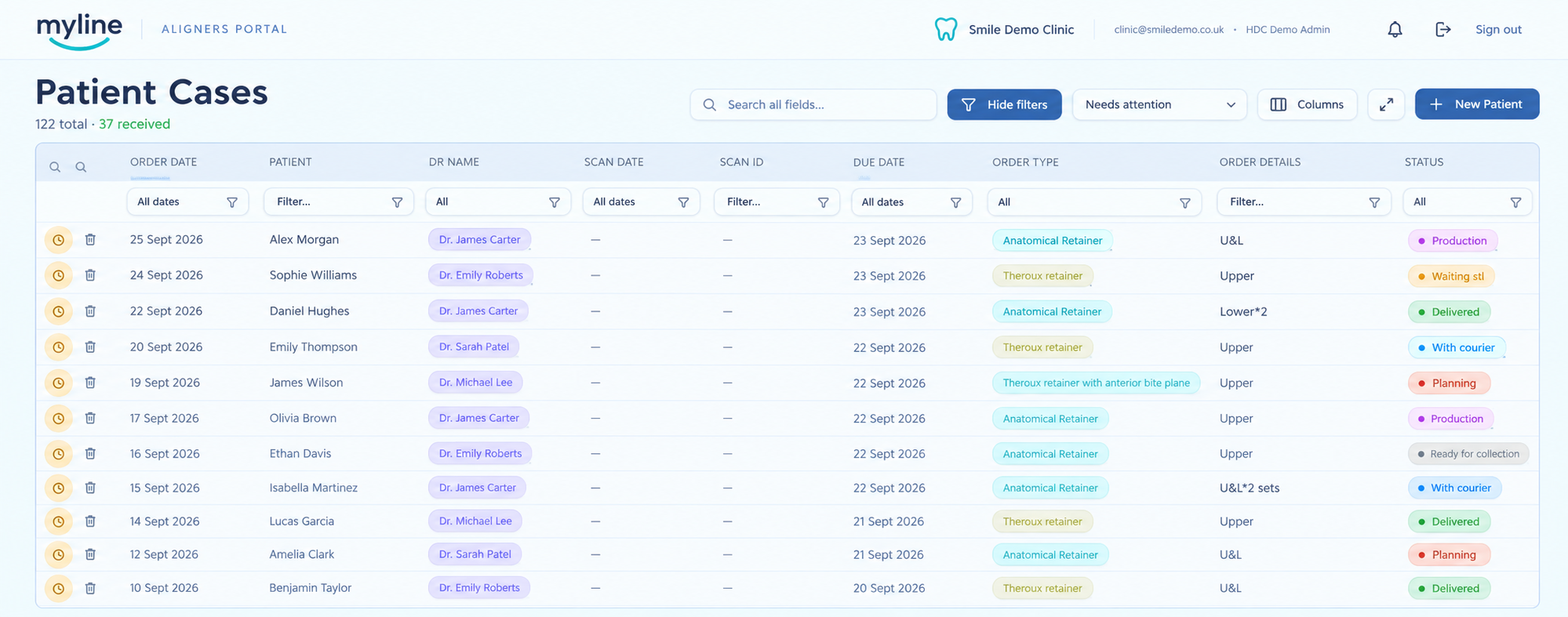Image resolution: width=1568 pixels, height=617 pixels.
Task: Click the 10 Sept 2026 order date
Action: pyautogui.click(x=164, y=588)
